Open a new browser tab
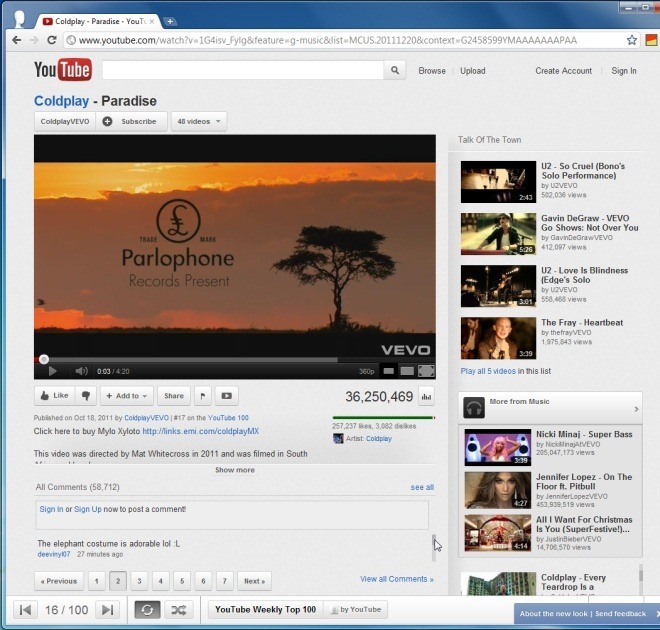The height and width of the screenshot is (630, 660). coord(170,21)
